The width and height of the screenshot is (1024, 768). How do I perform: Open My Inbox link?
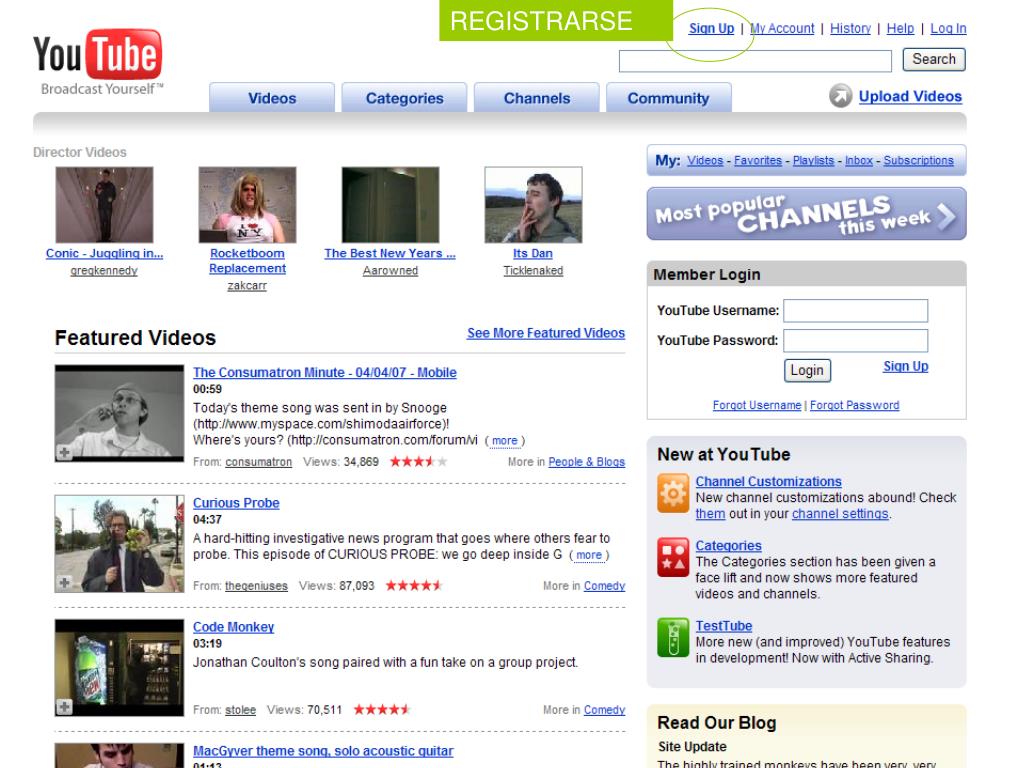pos(858,161)
